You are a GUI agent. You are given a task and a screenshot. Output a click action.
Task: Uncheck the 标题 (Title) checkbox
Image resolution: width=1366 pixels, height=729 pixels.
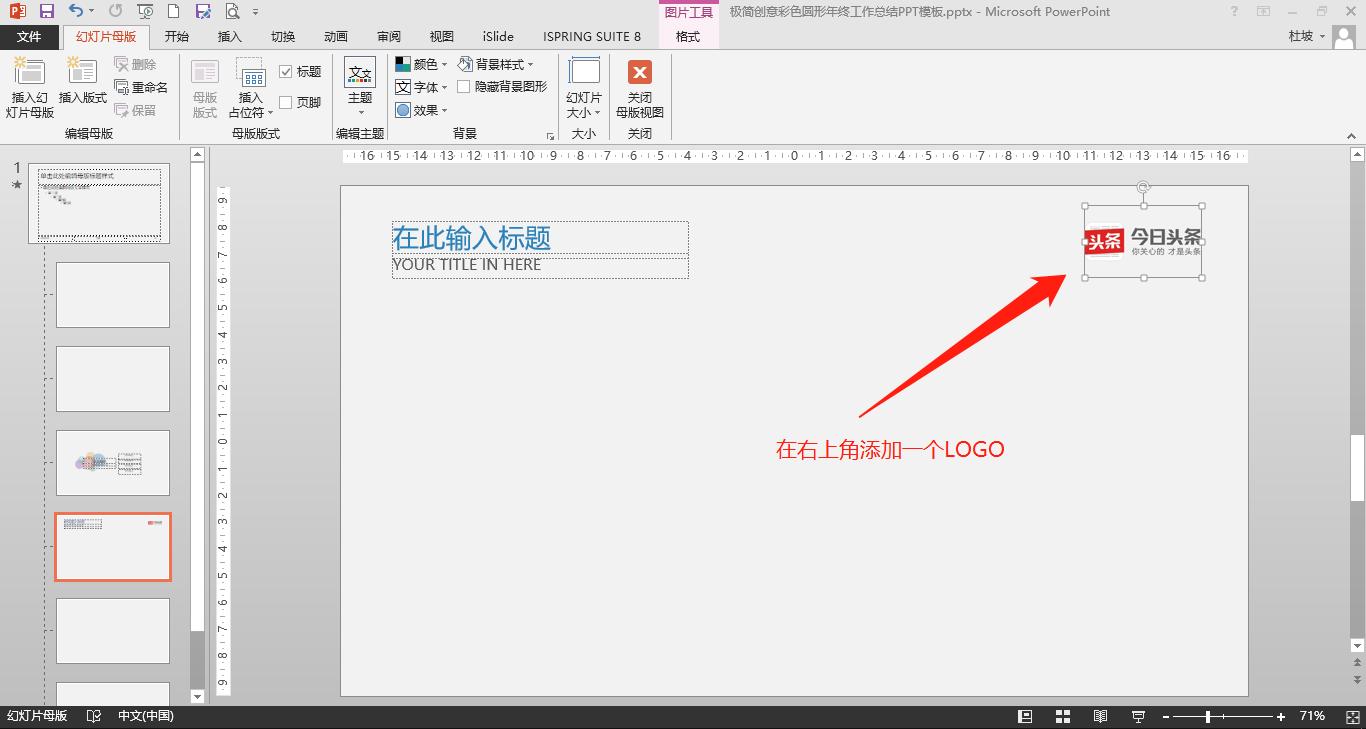286,72
